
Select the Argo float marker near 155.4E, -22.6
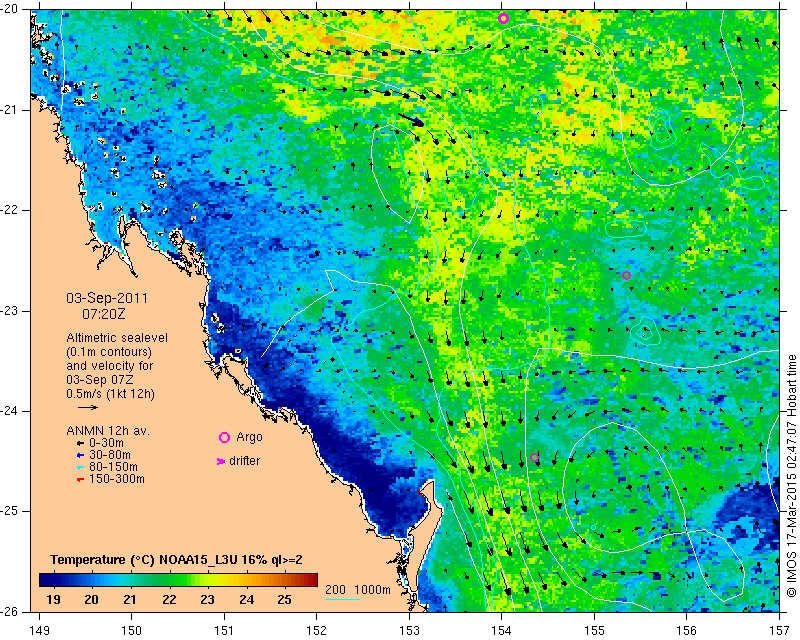coord(627,276)
